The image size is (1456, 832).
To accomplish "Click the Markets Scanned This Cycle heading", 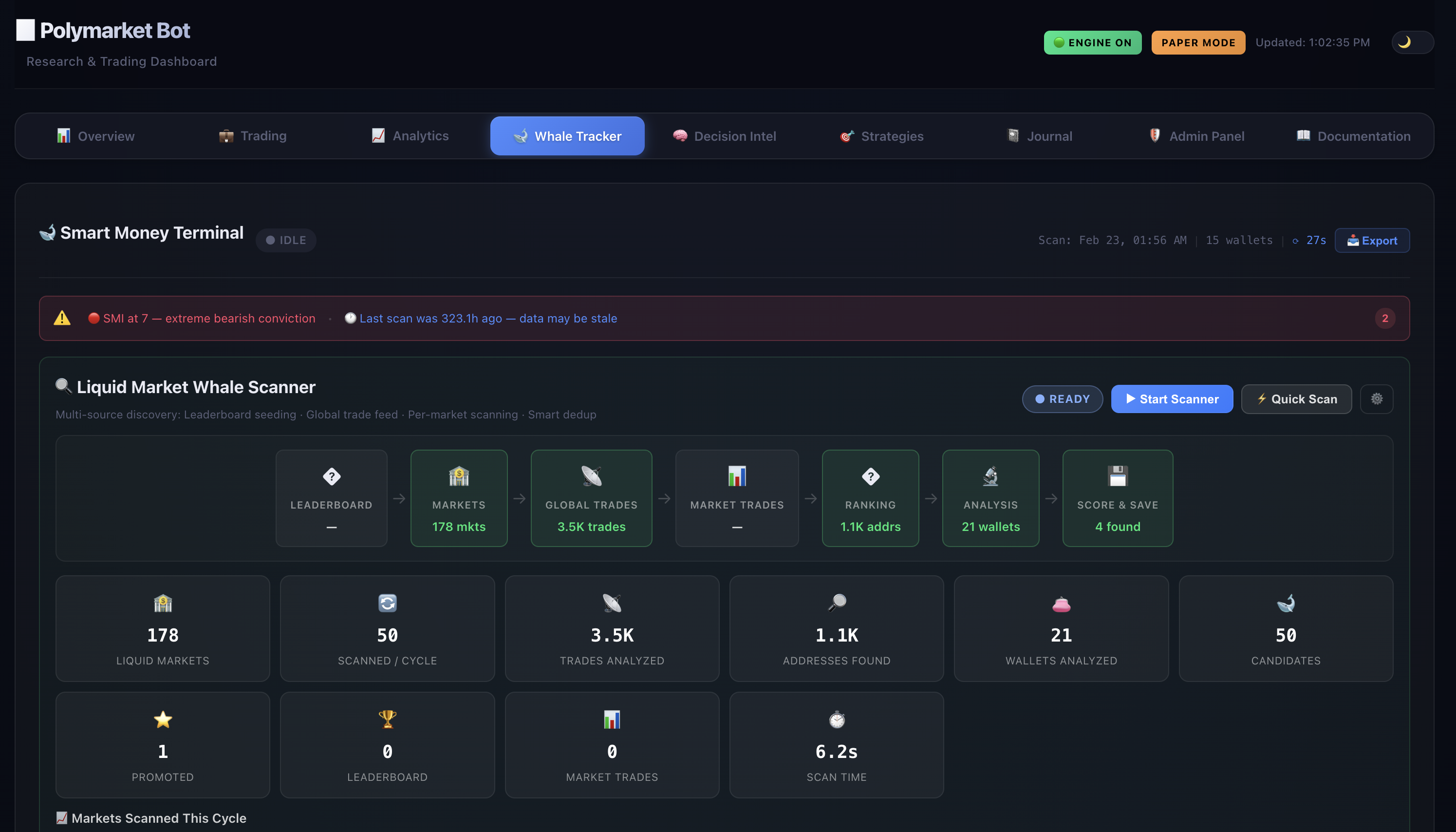I will (151, 818).
